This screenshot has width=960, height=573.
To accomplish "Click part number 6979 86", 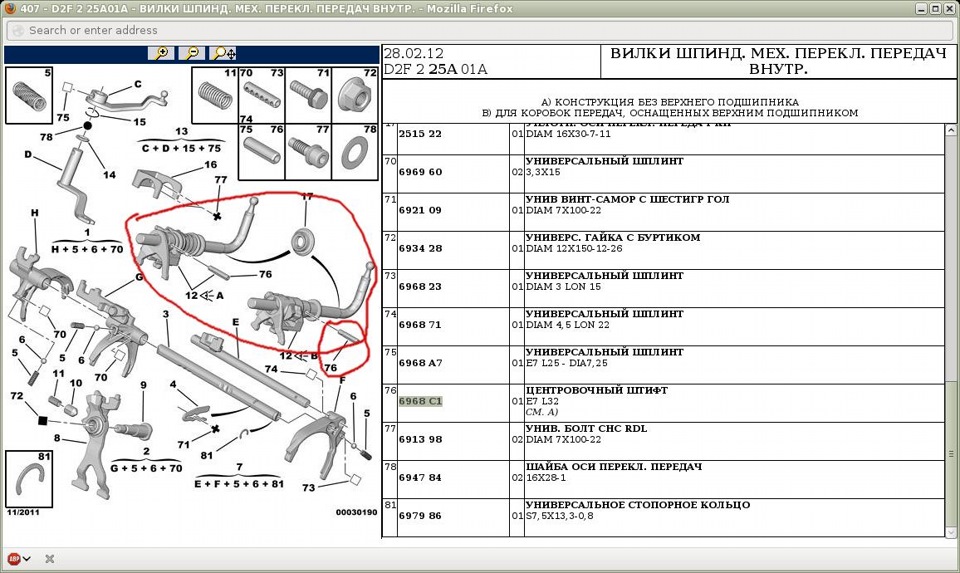I will [420, 516].
